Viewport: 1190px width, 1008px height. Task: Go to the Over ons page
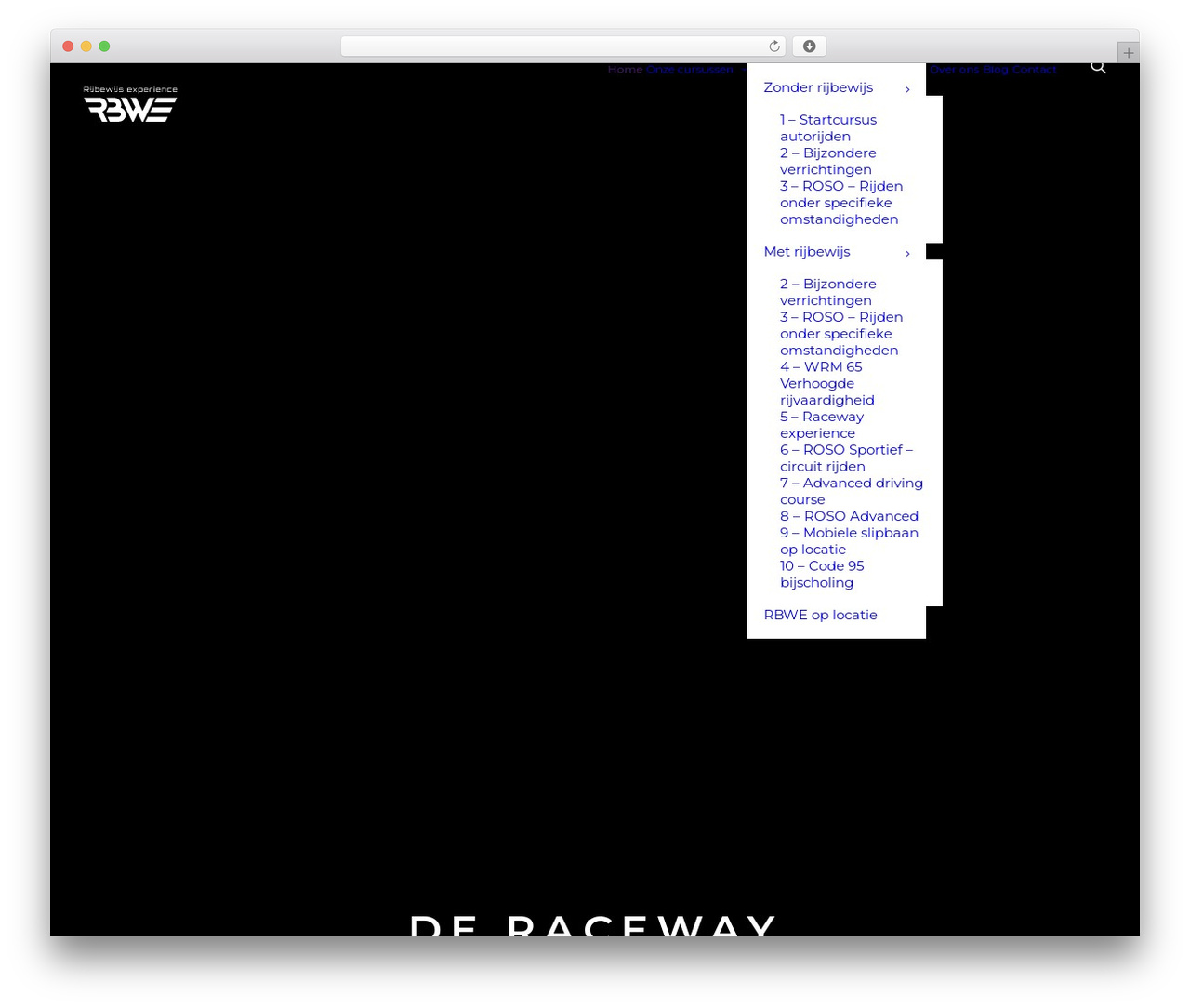tap(954, 70)
